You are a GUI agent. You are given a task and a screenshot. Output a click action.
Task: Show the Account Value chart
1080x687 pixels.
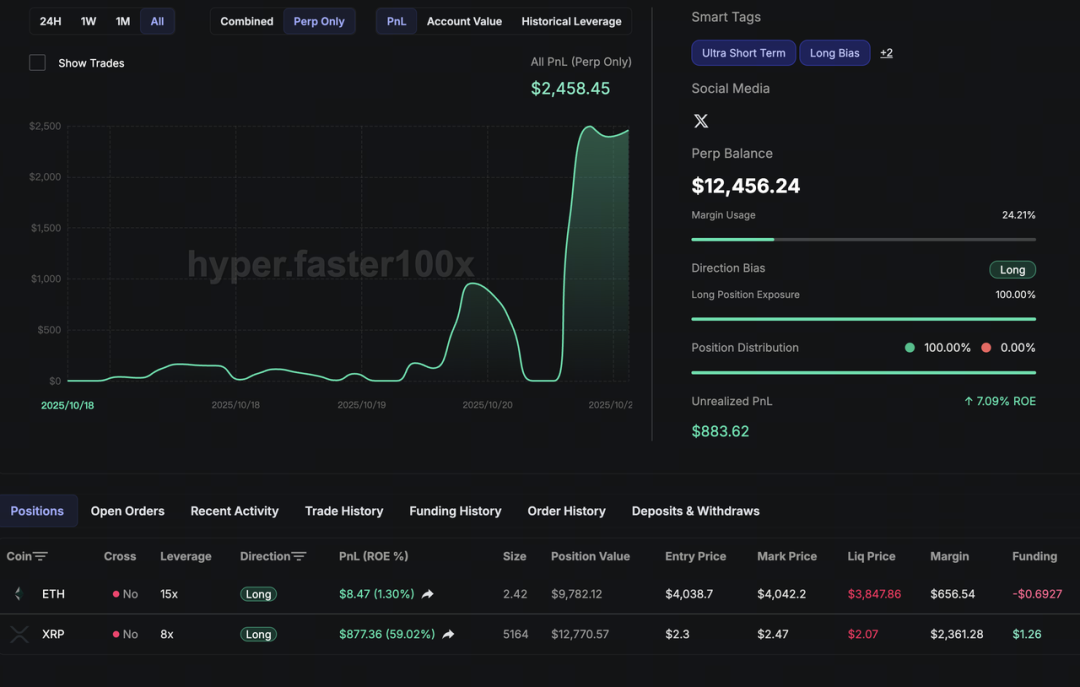[x=464, y=21]
